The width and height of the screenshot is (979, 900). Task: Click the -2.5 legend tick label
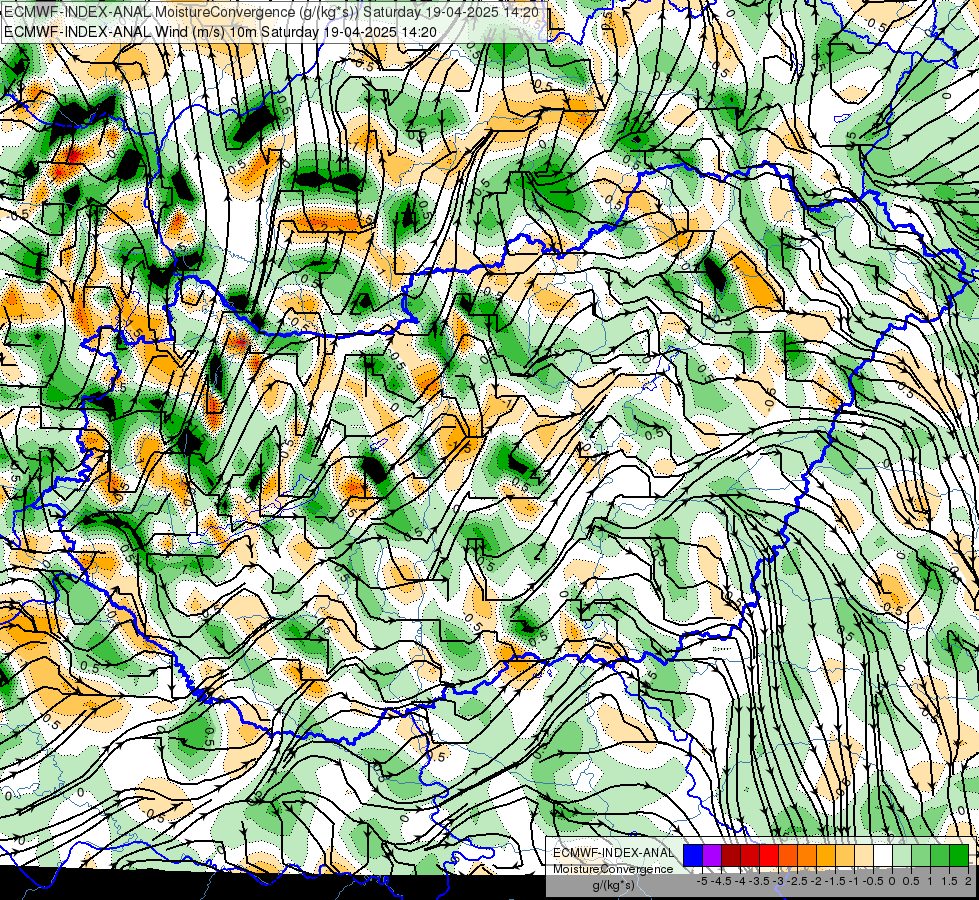coord(797,881)
